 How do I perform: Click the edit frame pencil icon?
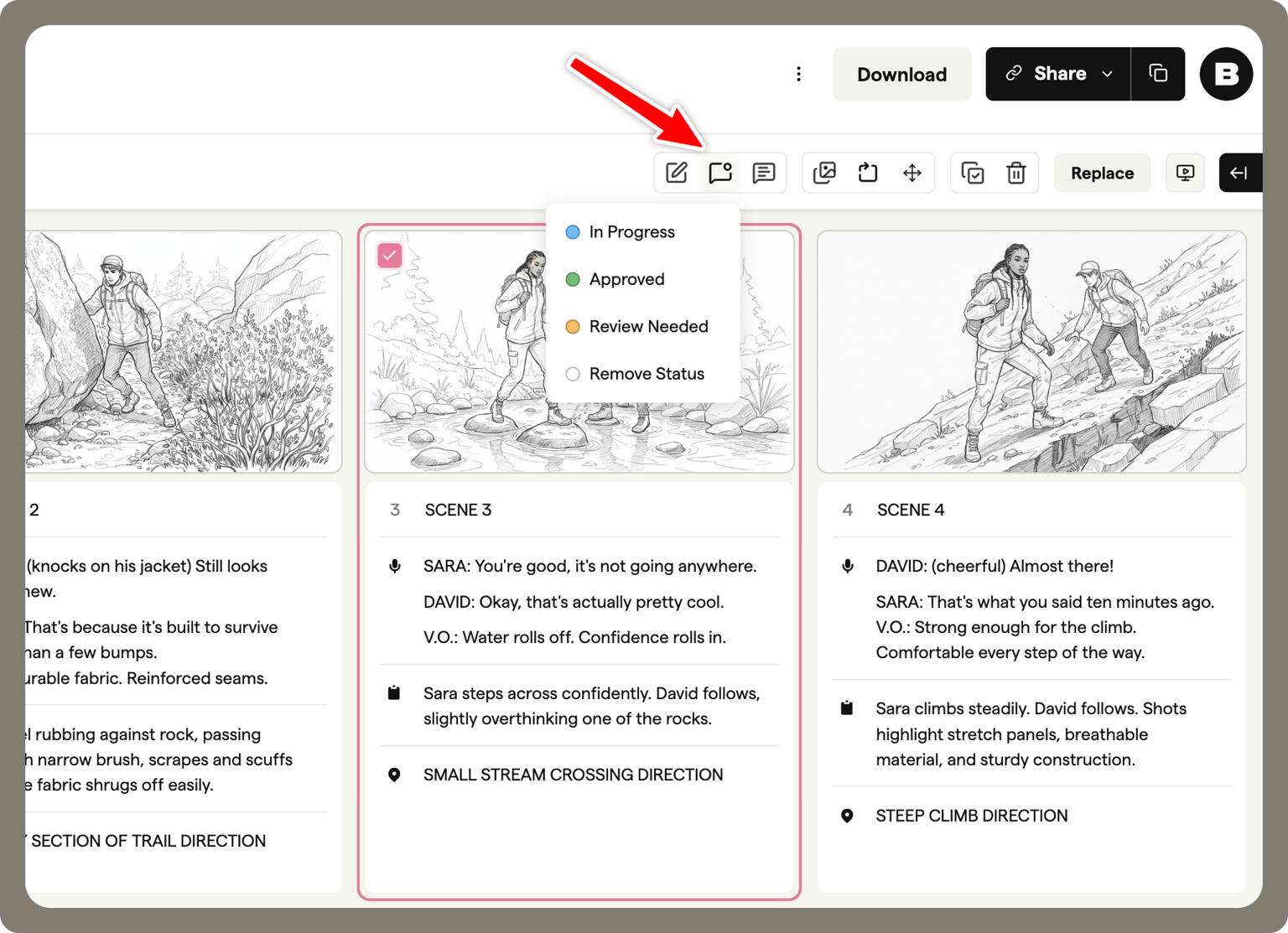677,173
